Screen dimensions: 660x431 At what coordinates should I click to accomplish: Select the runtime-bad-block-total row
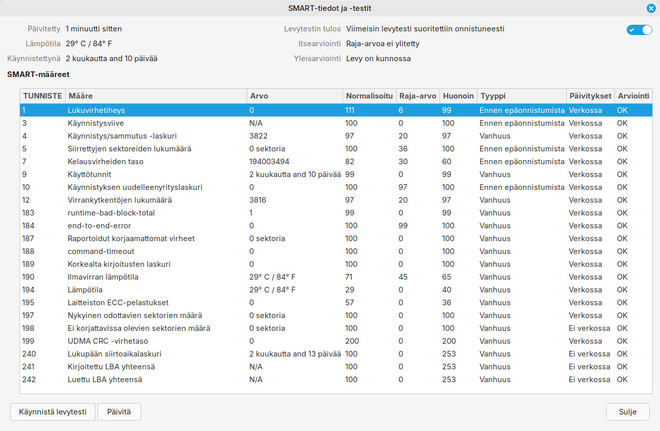[x=336, y=213]
